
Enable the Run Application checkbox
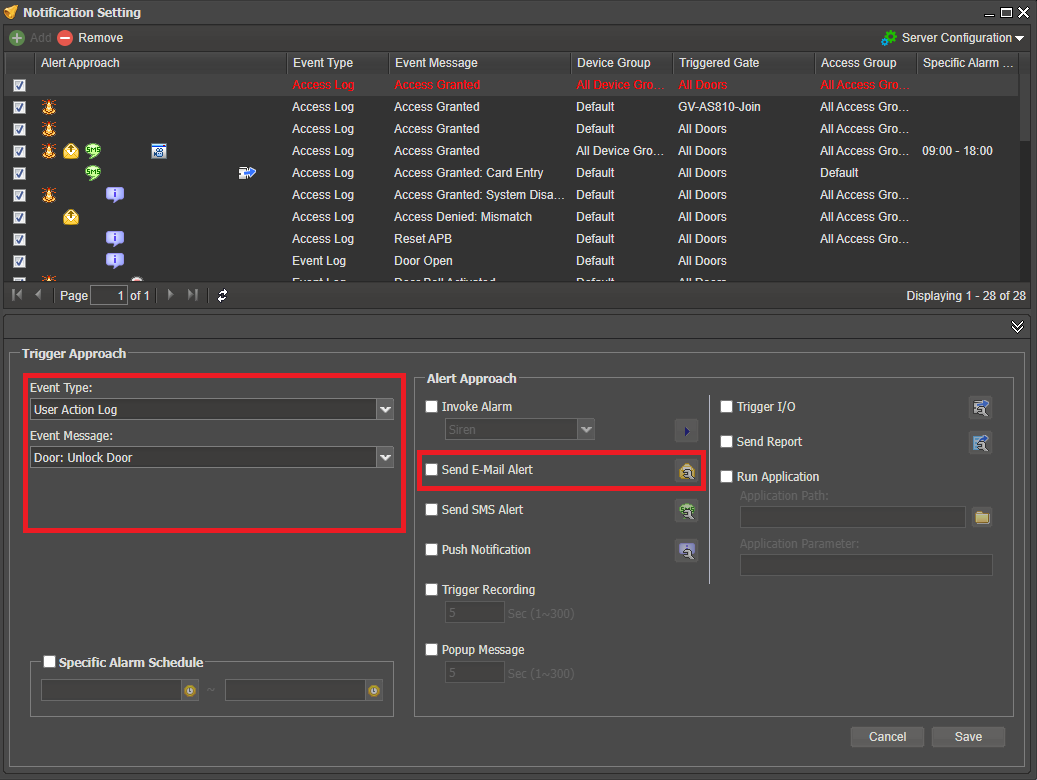727,476
